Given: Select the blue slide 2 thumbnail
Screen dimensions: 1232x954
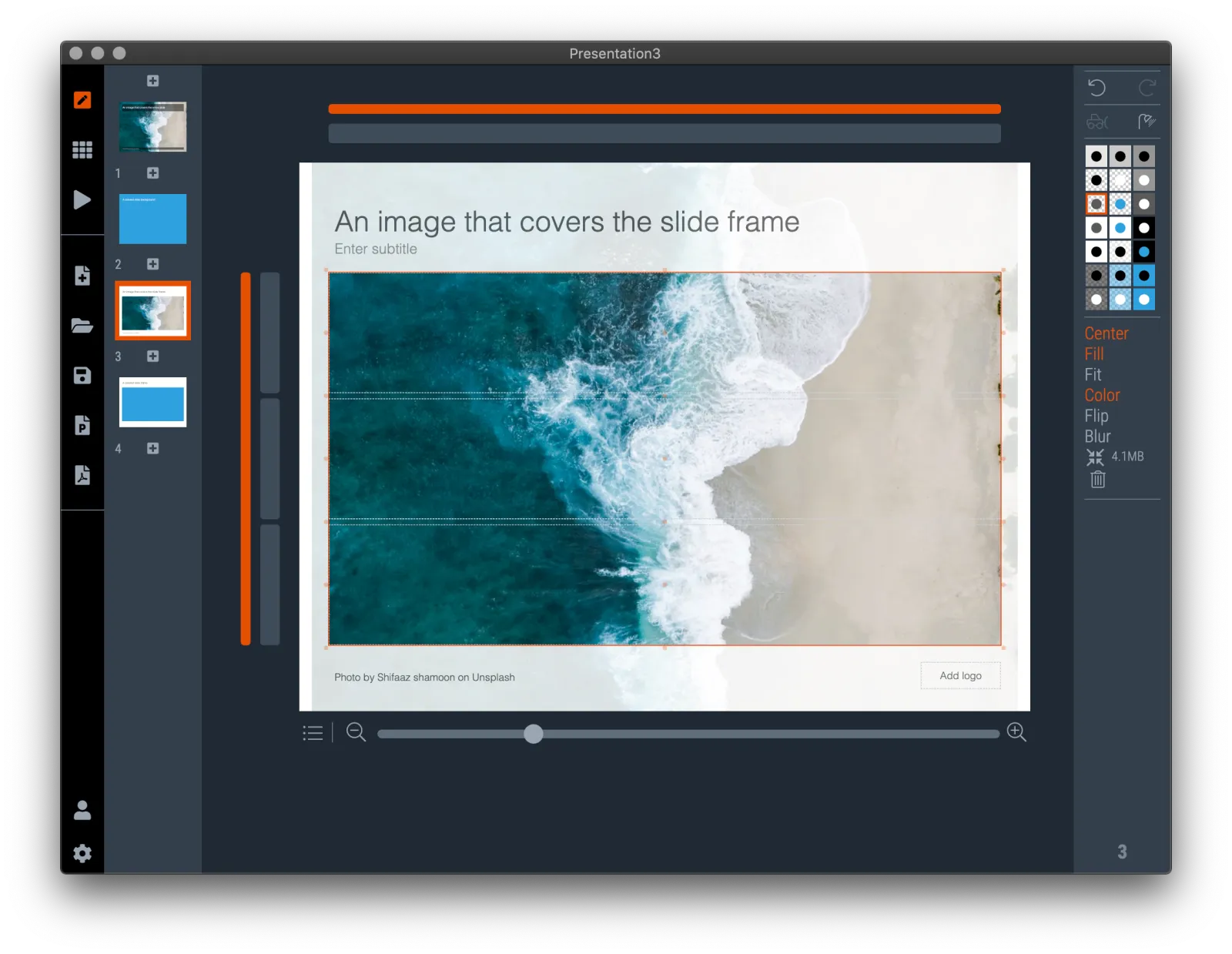Looking at the screenshot, I should pyautogui.click(x=153, y=219).
